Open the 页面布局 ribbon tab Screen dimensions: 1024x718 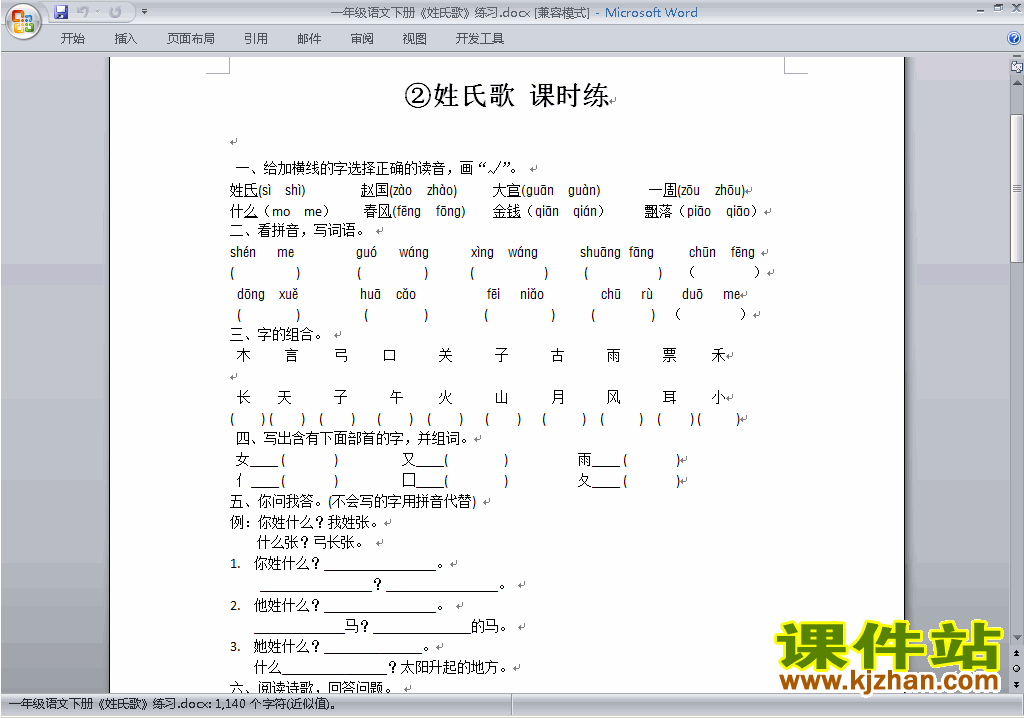[191, 39]
